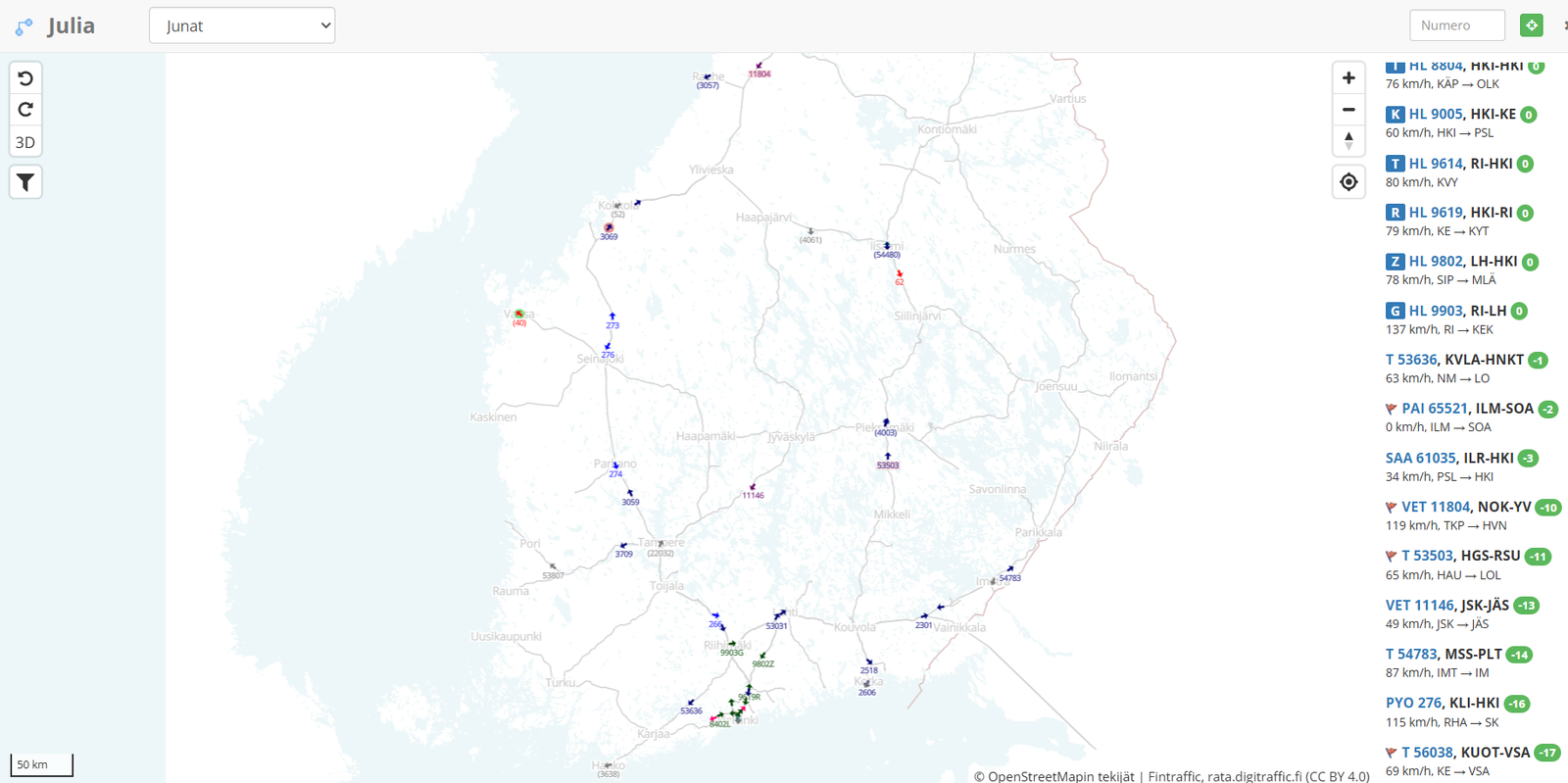Zoom in with the plus button
The height and width of the screenshot is (783, 1568).
(1348, 78)
